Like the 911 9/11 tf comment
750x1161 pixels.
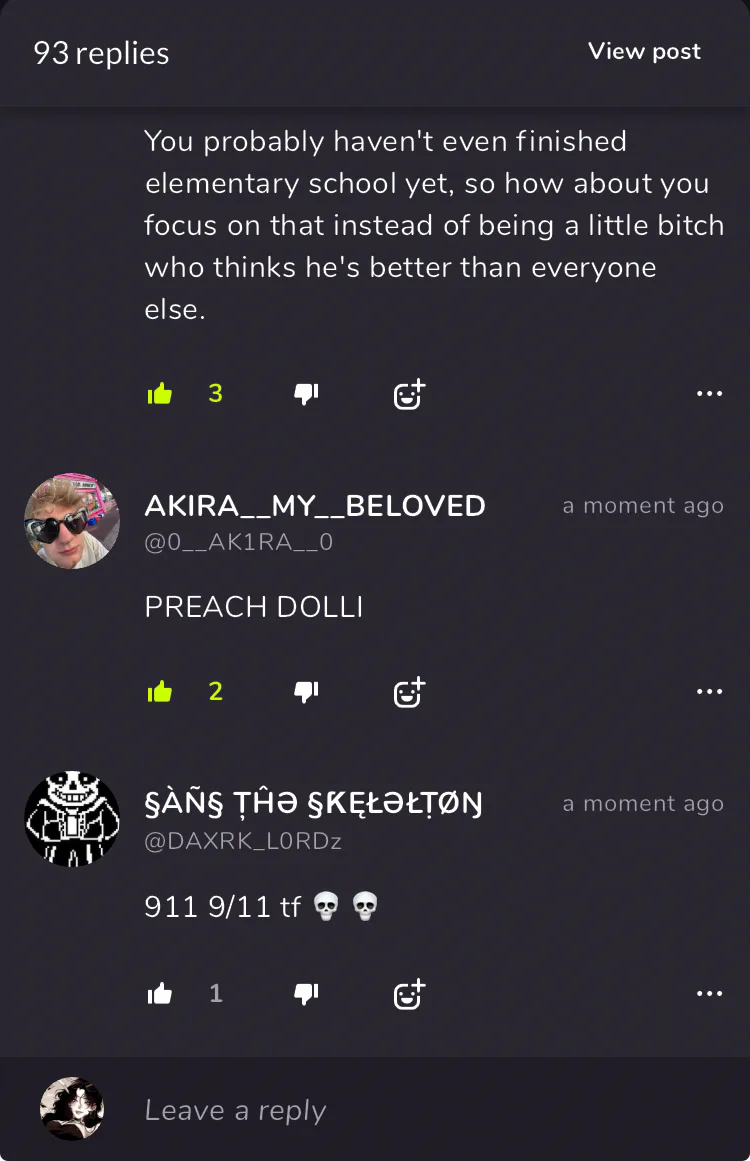coord(160,994)
